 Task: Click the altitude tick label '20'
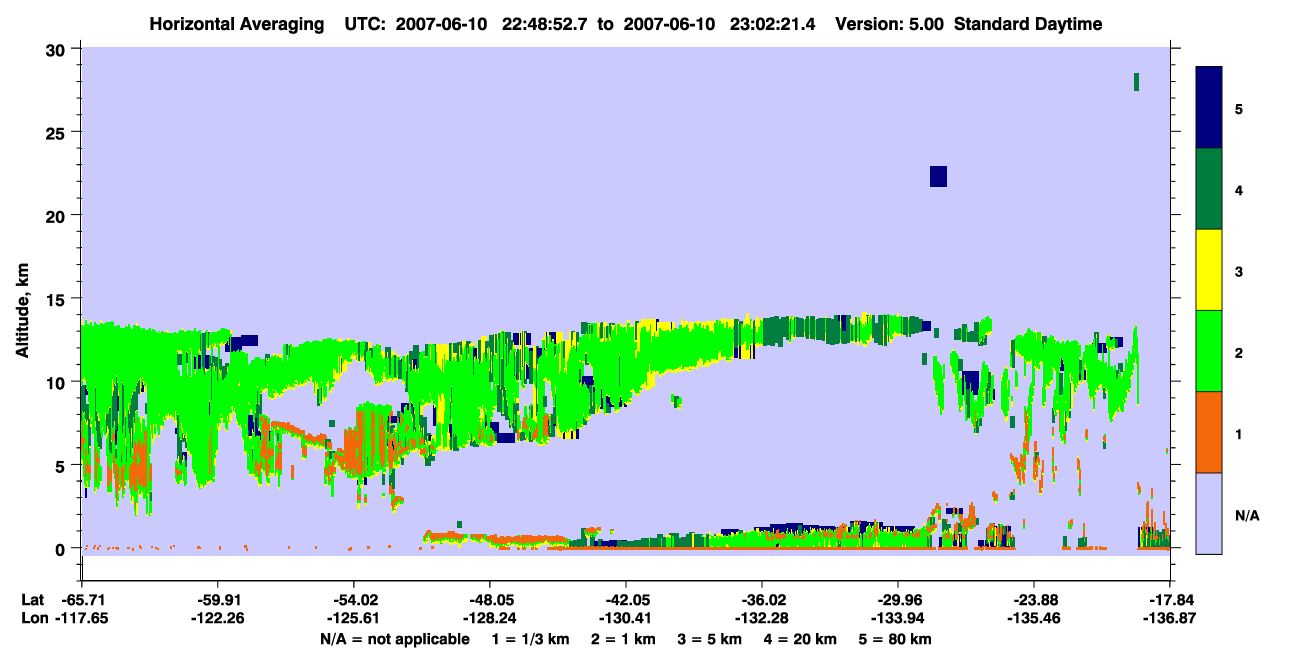point(58,216)
